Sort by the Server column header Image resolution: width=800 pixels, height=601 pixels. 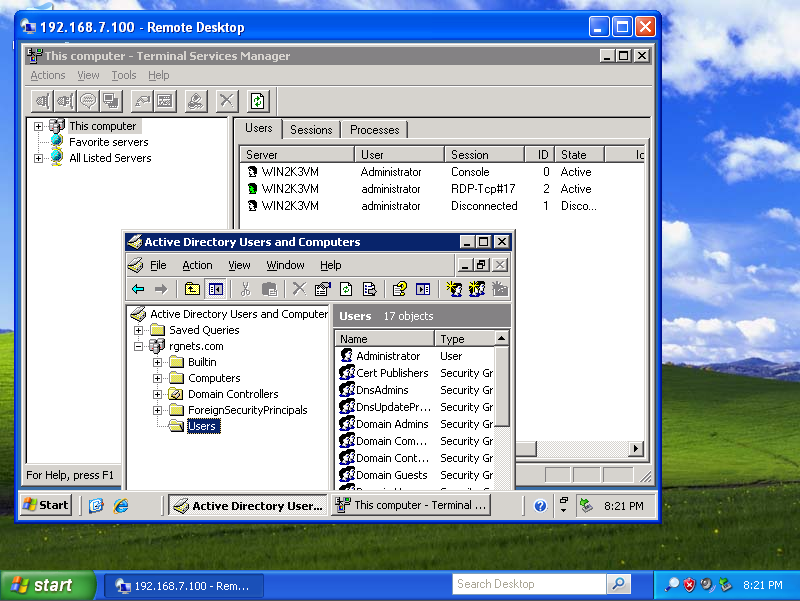pos(297,155)
